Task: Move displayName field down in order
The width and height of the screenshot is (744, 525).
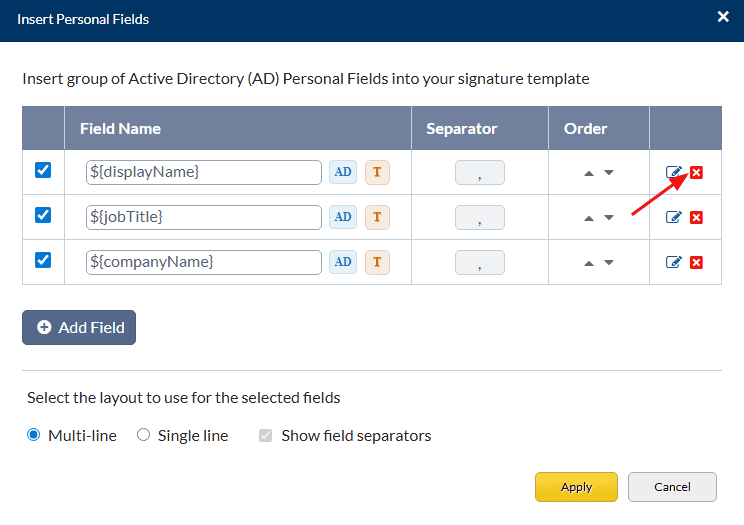Action: click(x=609, y=173)
